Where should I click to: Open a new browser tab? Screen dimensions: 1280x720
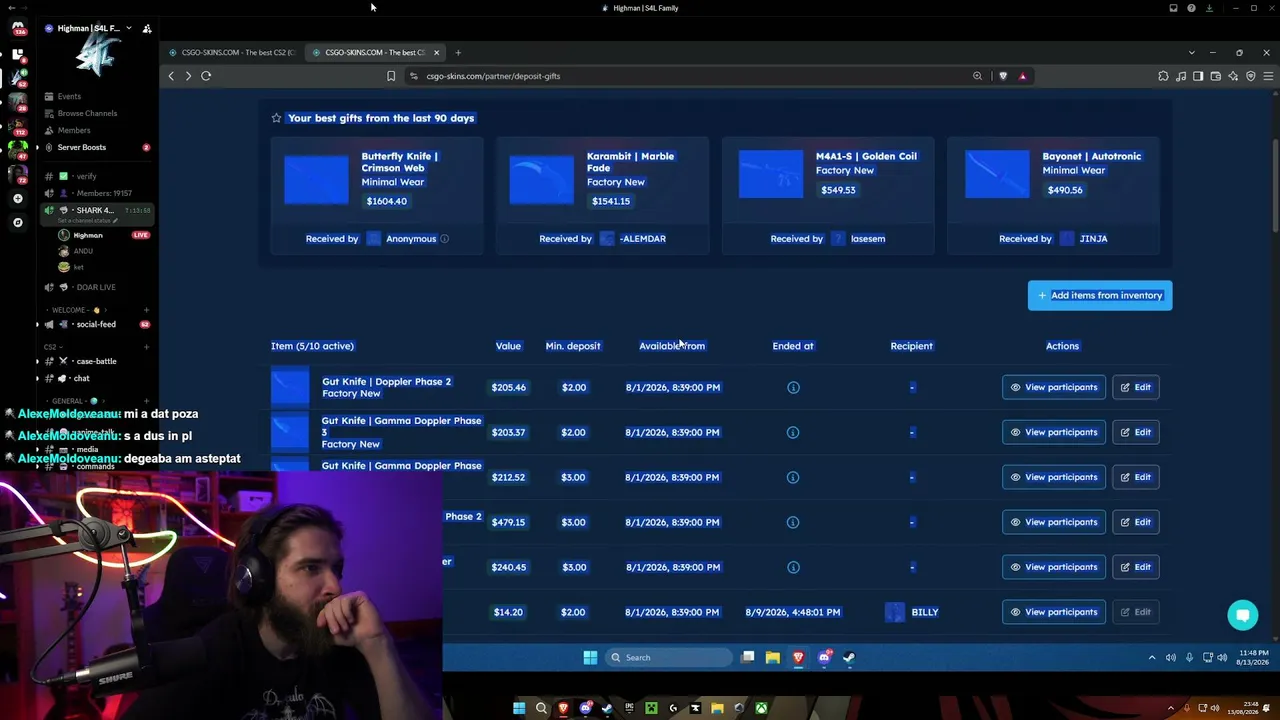pyautogui.click(x=458, y=52)
